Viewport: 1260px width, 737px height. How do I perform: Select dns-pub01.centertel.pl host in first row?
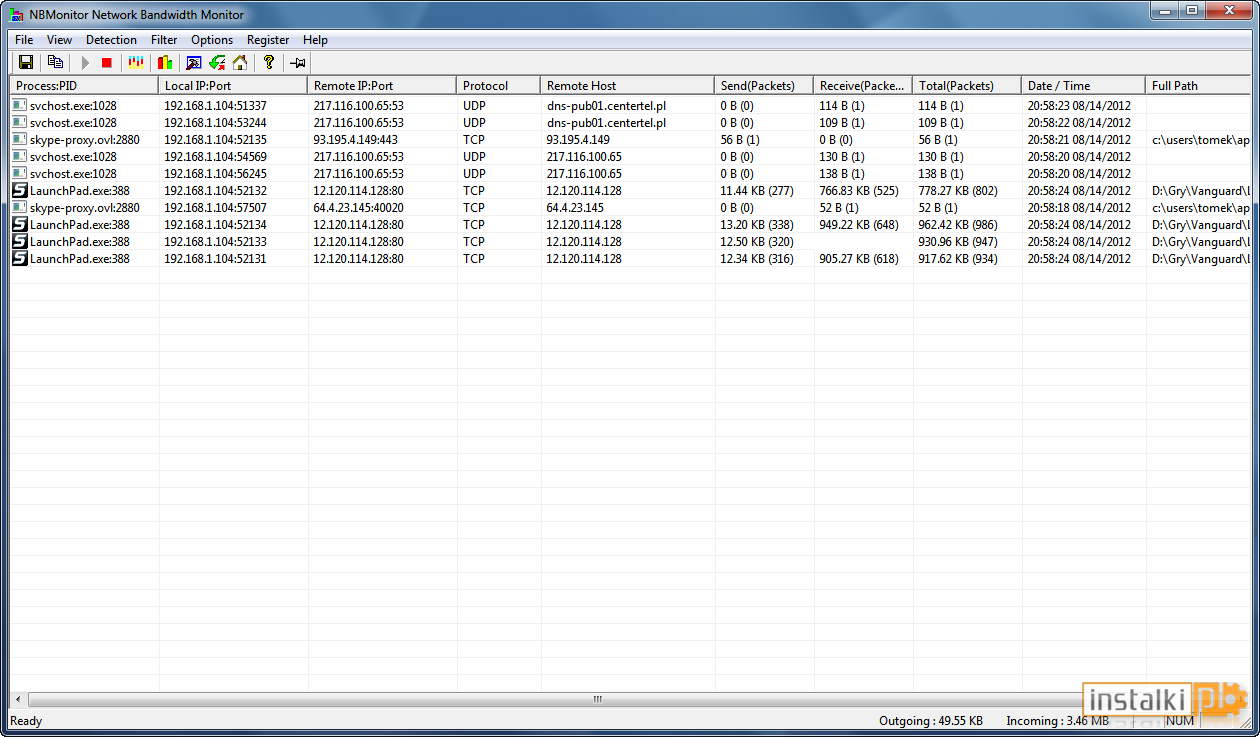click(607, 106)
